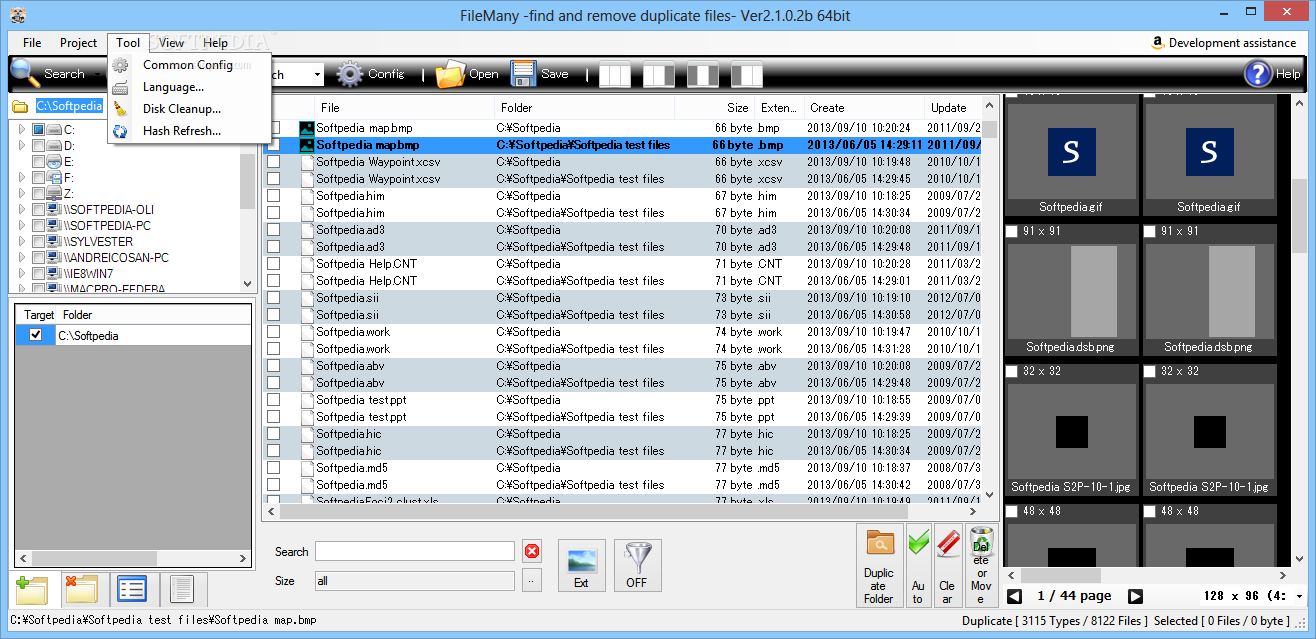
Task: Click the Duplicate Folder button
Action: coord(880,566)
